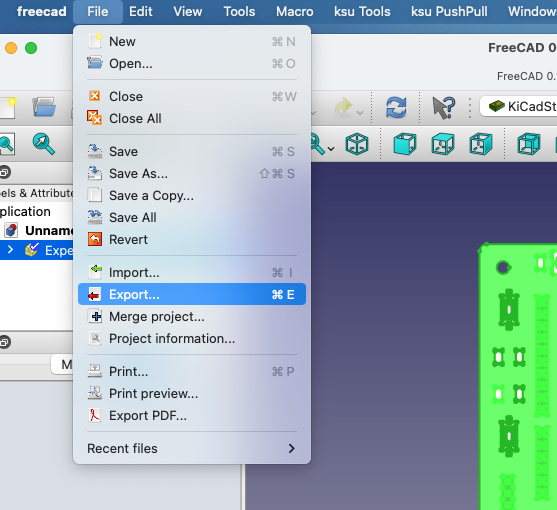Select the Unnamed document in tree

pos(49,230)
